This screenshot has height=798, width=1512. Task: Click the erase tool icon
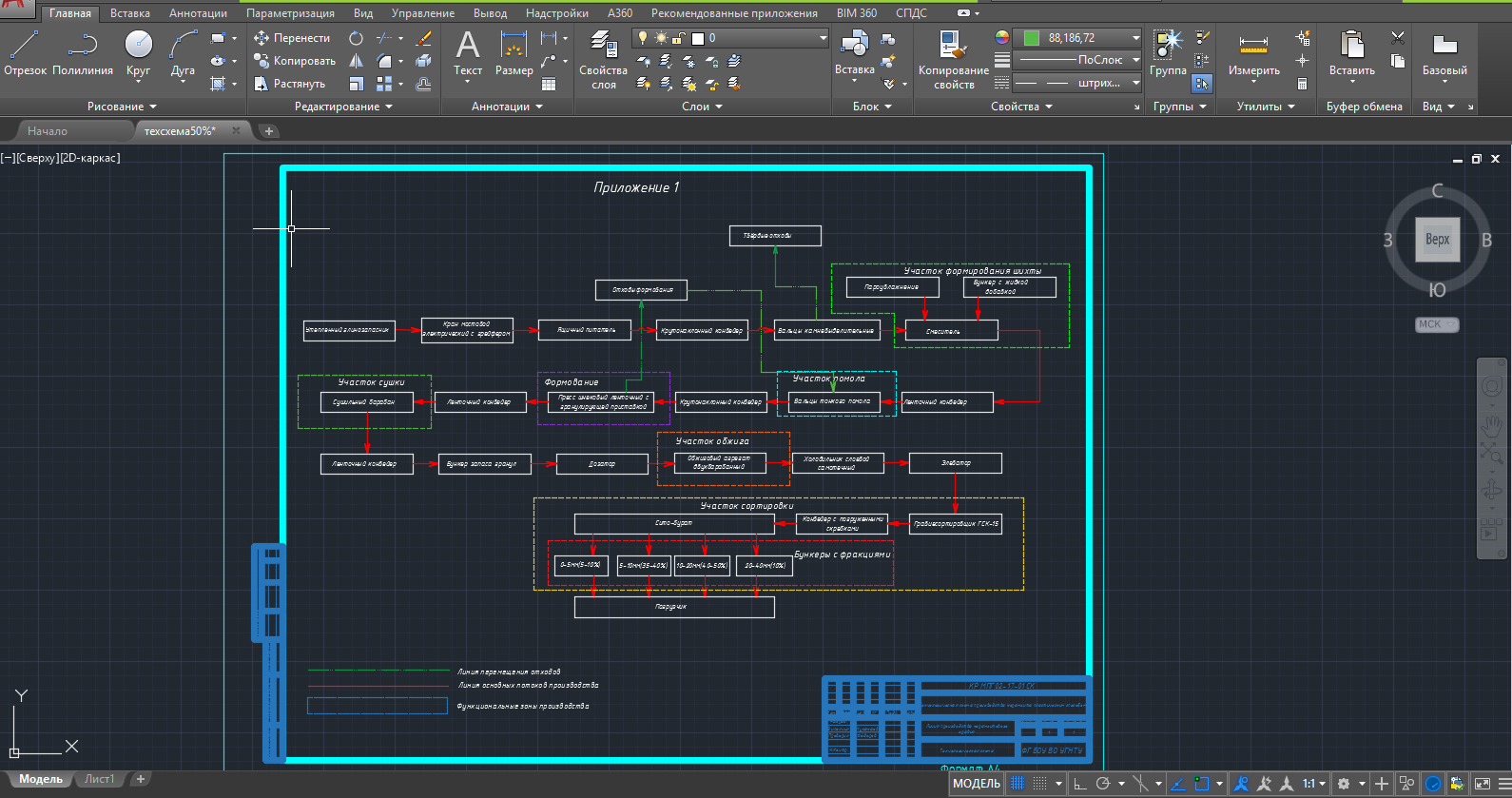pyautogui.click(x=424, y=38)
